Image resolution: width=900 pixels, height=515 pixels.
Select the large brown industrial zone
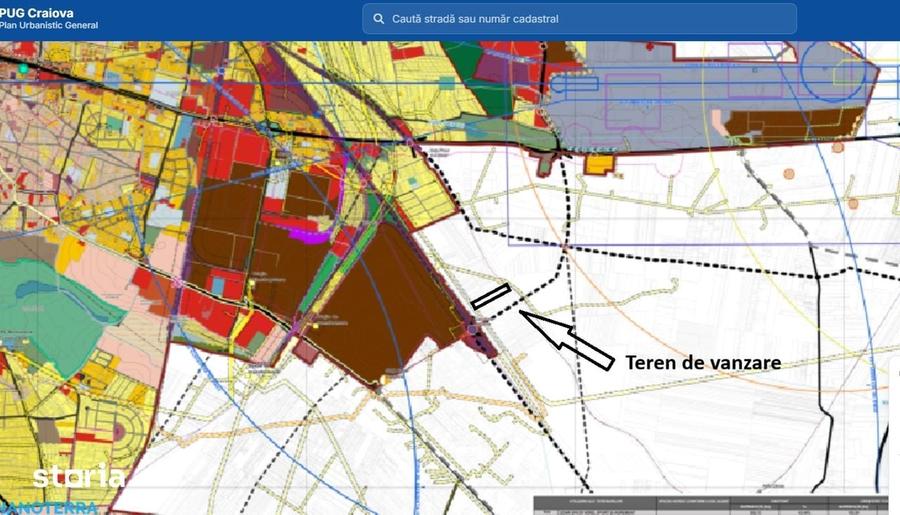(x=390, y=301)
